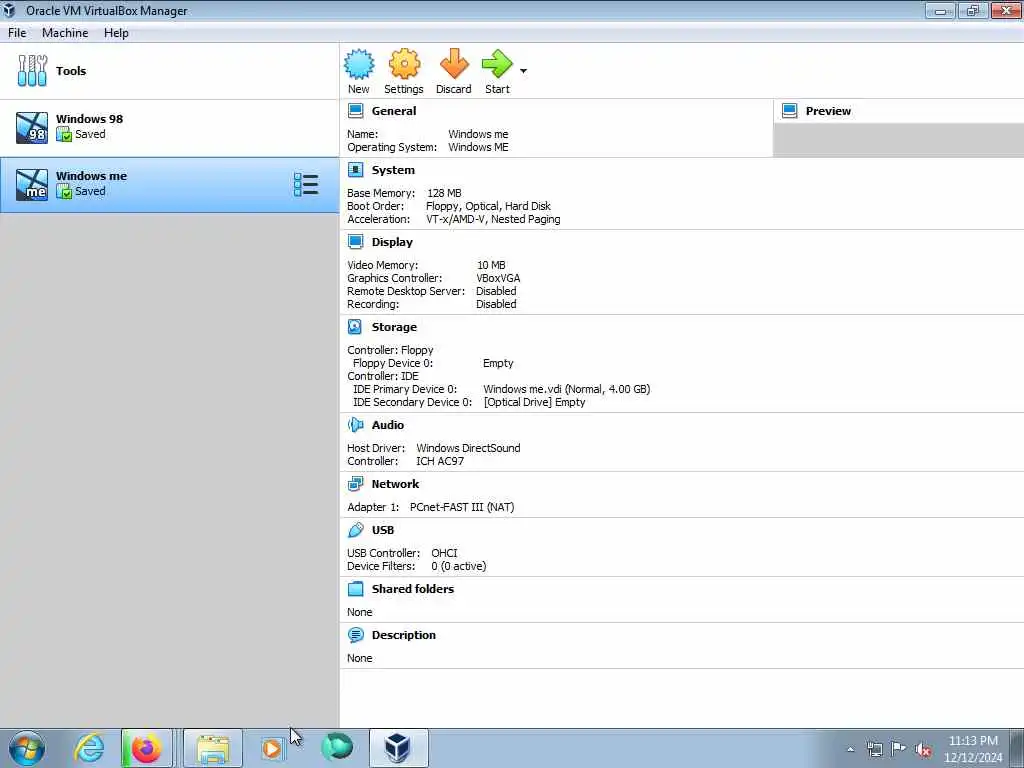This screenshot has height=768, width=1024.
Task: Click the USB section plug icon
Action: click(x=355, y=530)
